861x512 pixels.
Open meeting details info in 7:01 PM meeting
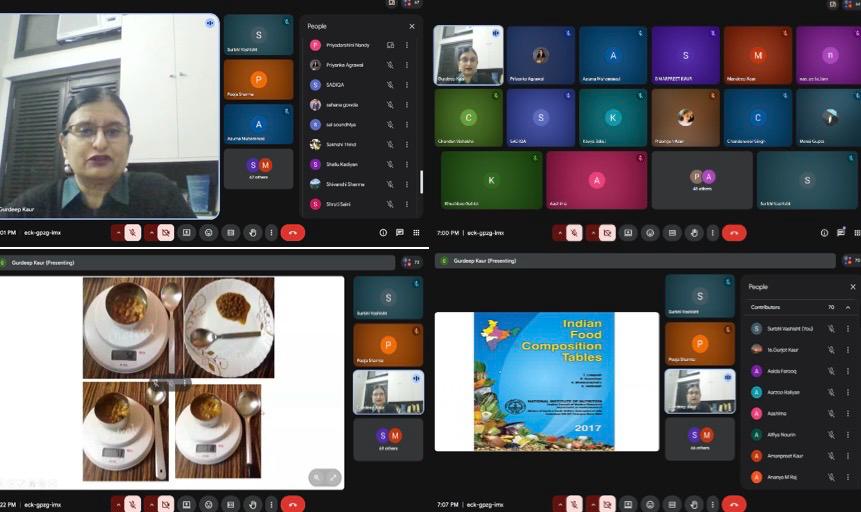pyautogui.click(x=383, y=233)
